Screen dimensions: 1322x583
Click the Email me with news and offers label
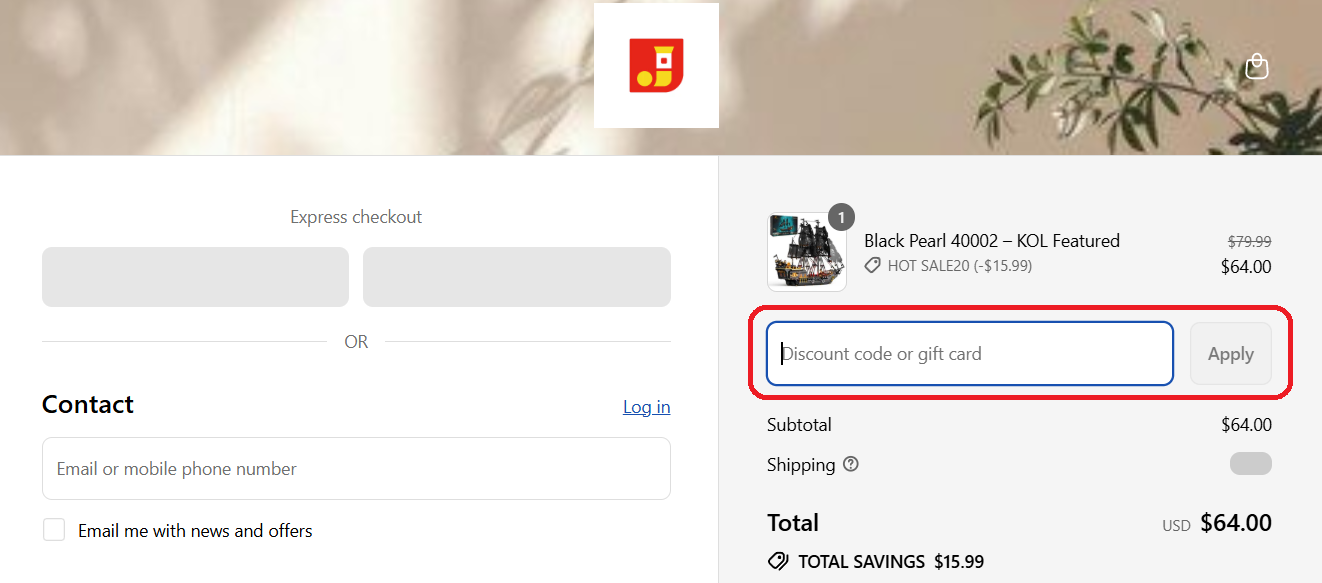195,531
